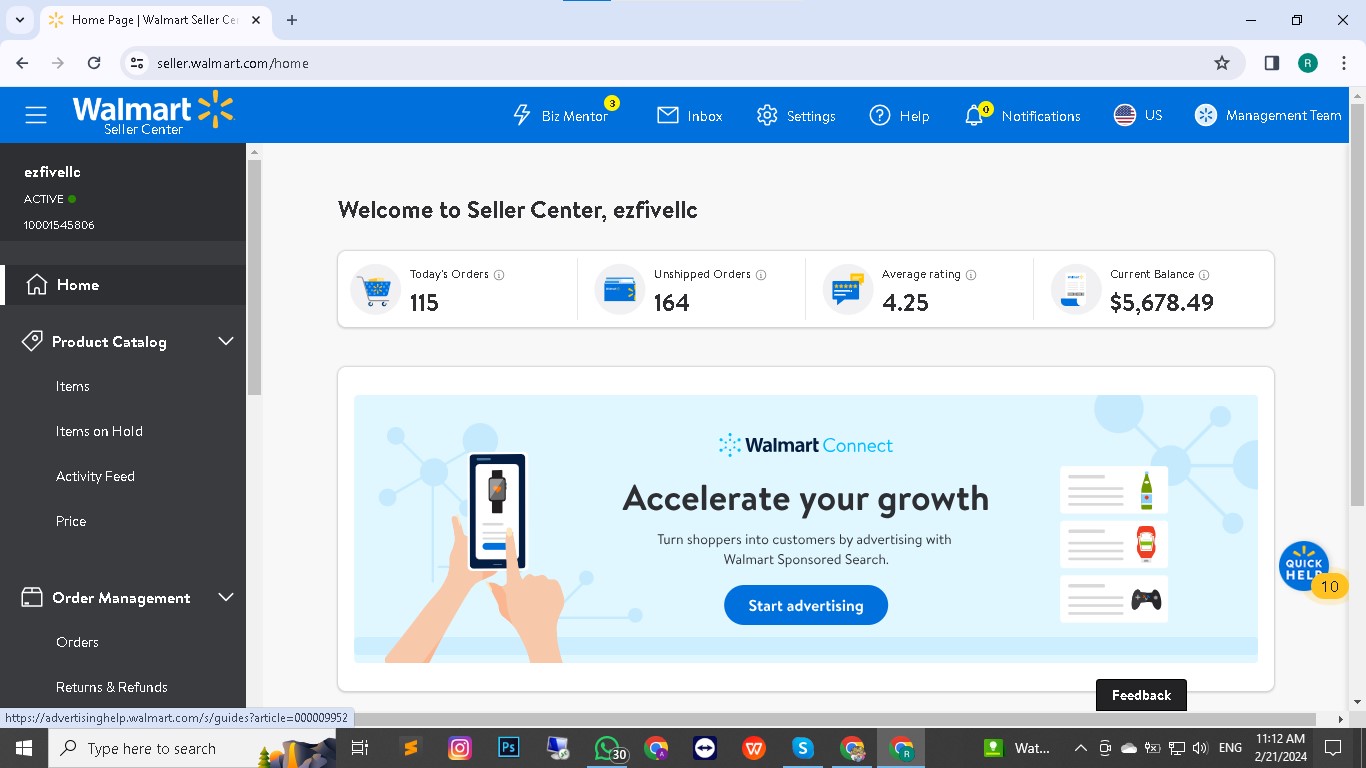Open the Chrome tab search dropdown
This screenshot has width=1366, height=768.
20,20
